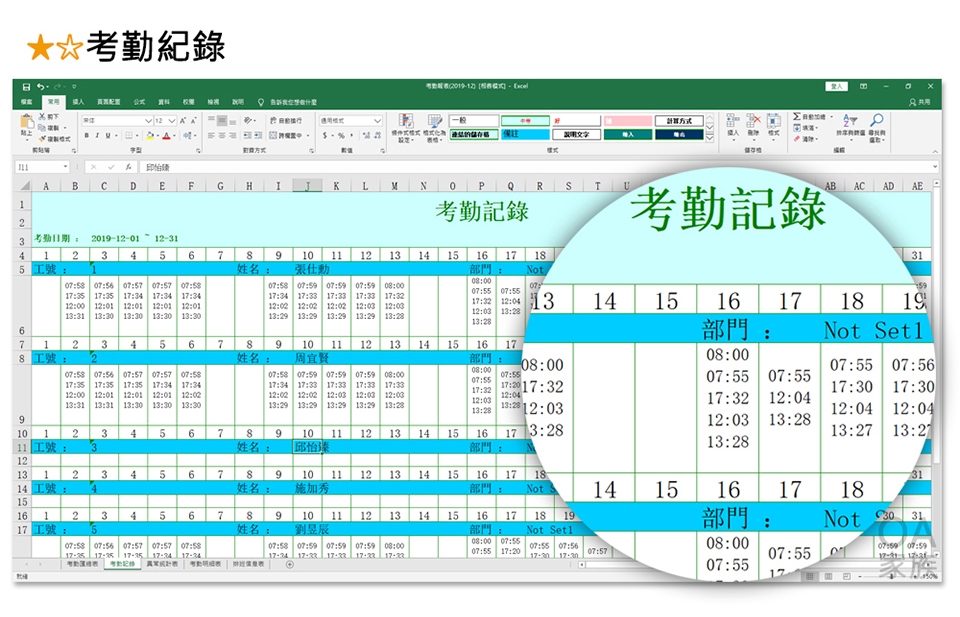Toggle Italic formatting button
This screenshot has height=617, width=960.
[x=97, y=135]
